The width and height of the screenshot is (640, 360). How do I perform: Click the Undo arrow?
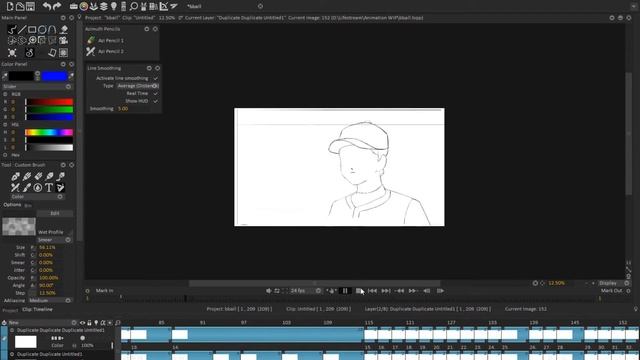47,6
